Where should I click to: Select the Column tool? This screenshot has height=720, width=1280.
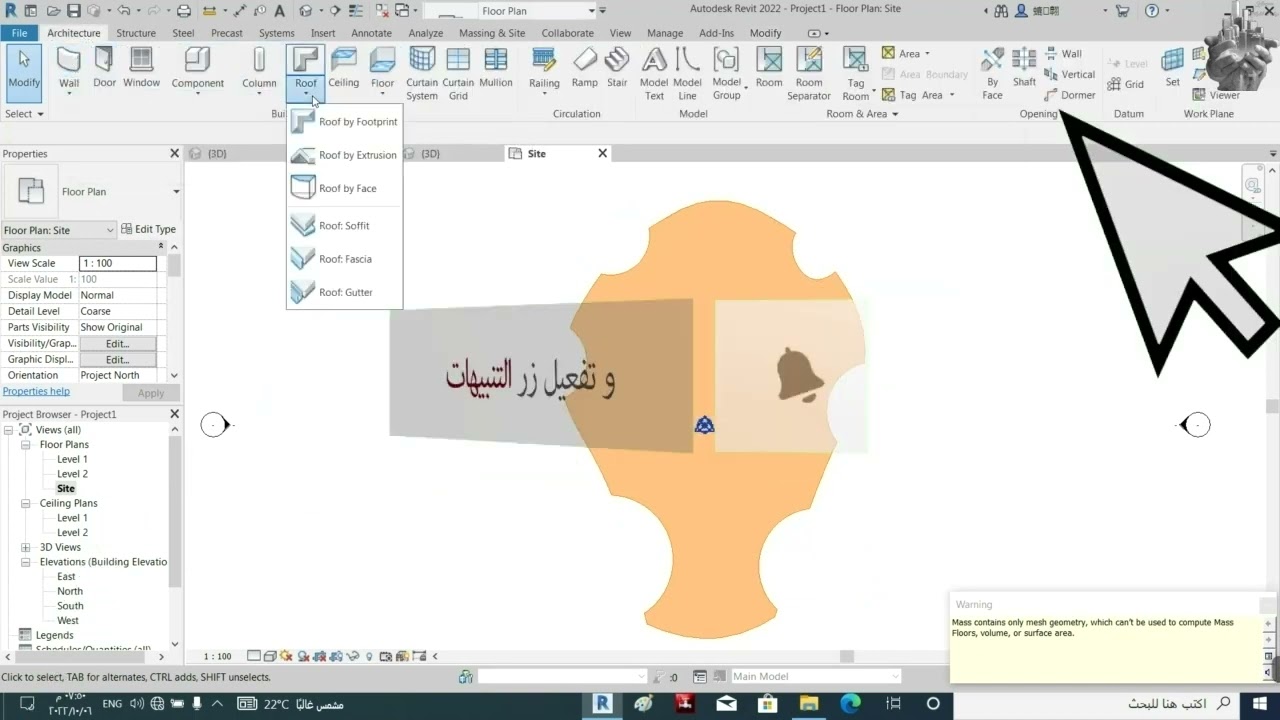(259, 69)
